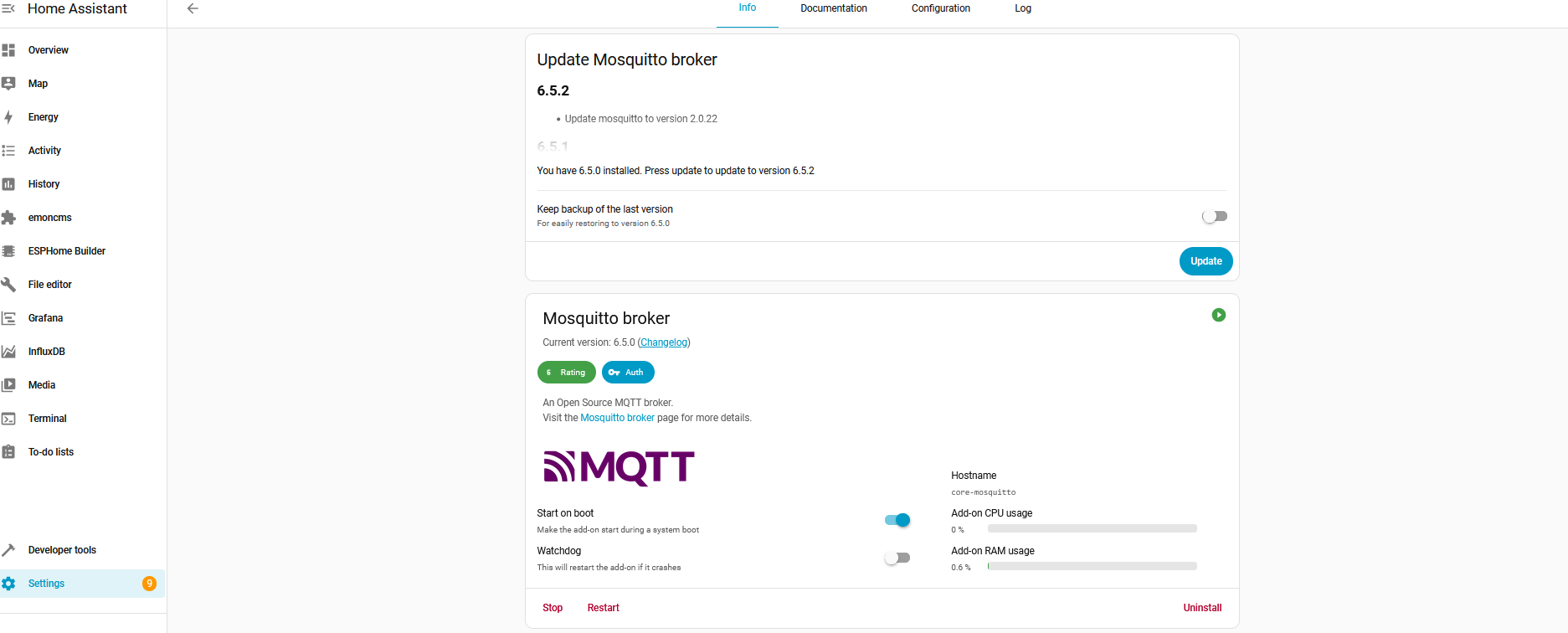This screenshot has height=633, width=1568.
Task: Switch to the Documentation tab
Action: [833, 8]
